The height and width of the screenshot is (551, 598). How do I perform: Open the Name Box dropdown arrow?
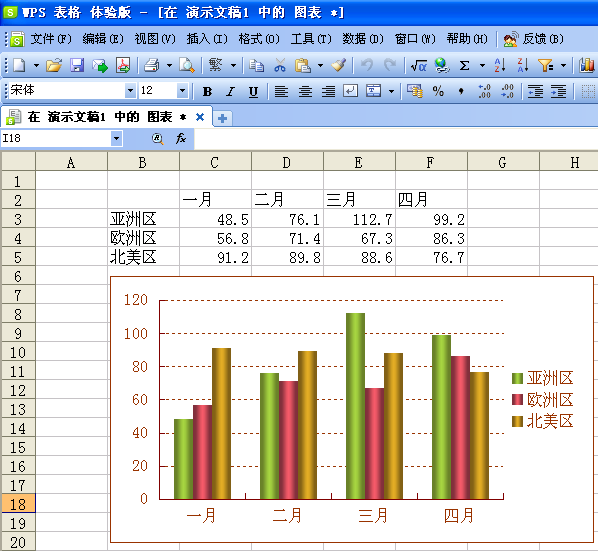(116, 138)
